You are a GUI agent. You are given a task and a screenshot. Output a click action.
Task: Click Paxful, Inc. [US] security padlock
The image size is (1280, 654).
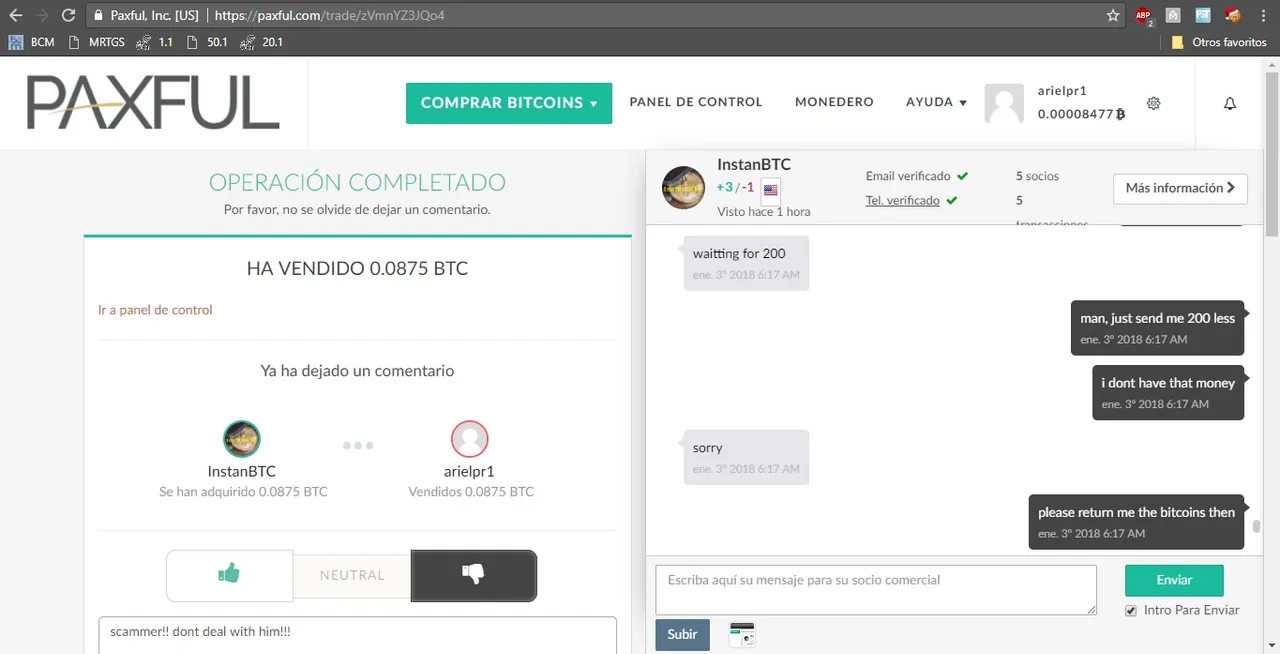(98, 16)
